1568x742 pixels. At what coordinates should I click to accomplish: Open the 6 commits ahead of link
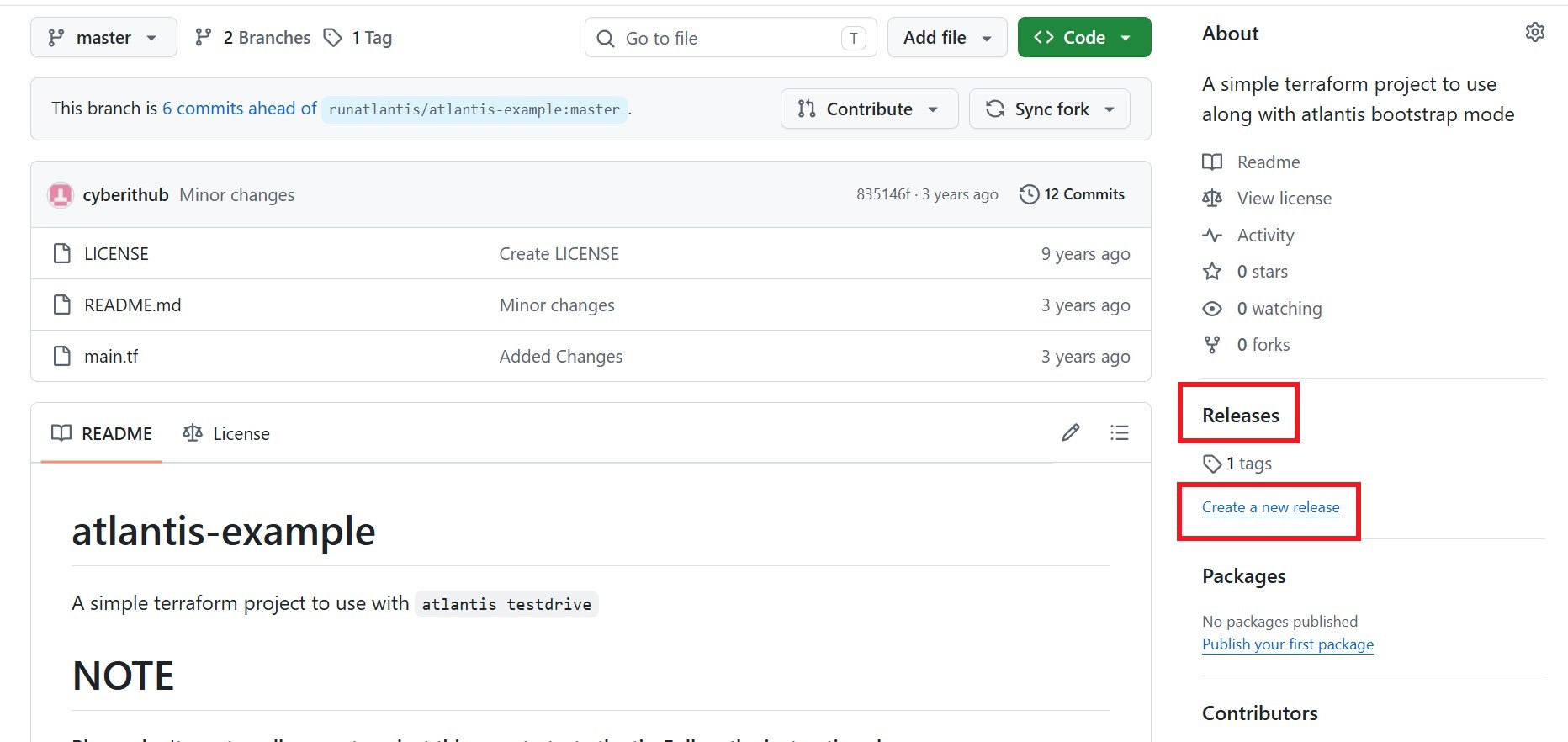coord(240,109)
